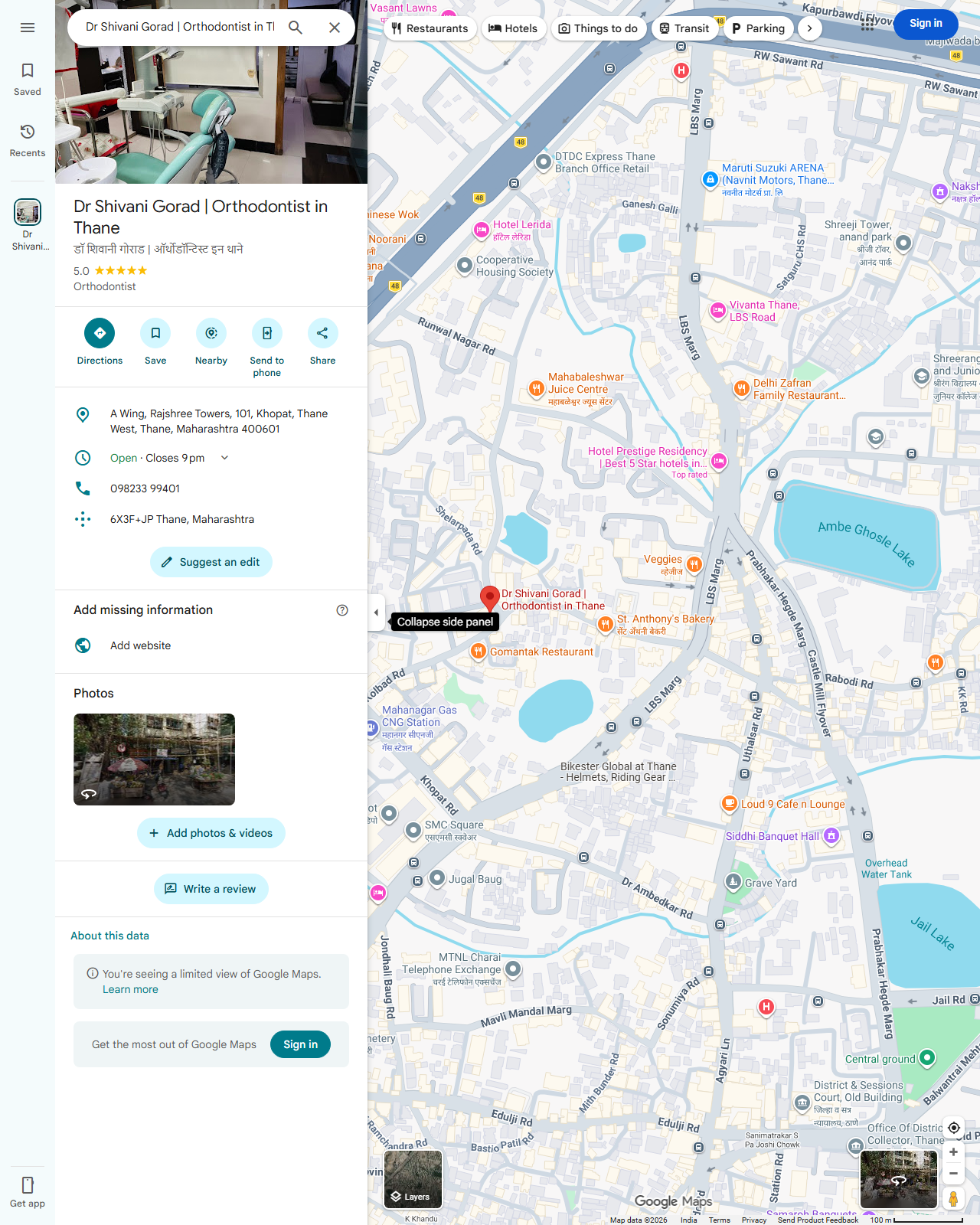Get Directions to the orthodontist
This screenshot has height=1225, width=980.
click(x=100, y=342)
